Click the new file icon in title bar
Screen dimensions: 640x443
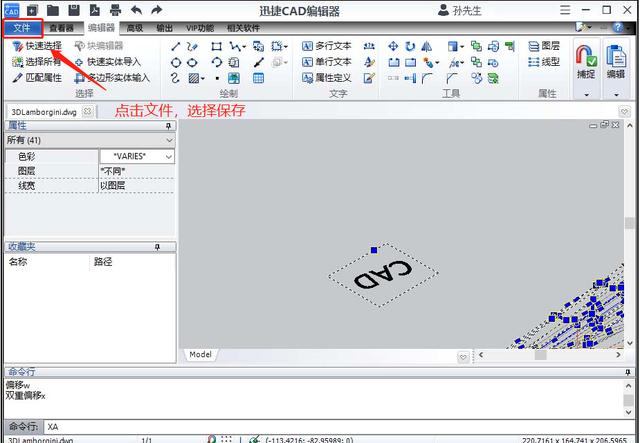click(32, 10)
